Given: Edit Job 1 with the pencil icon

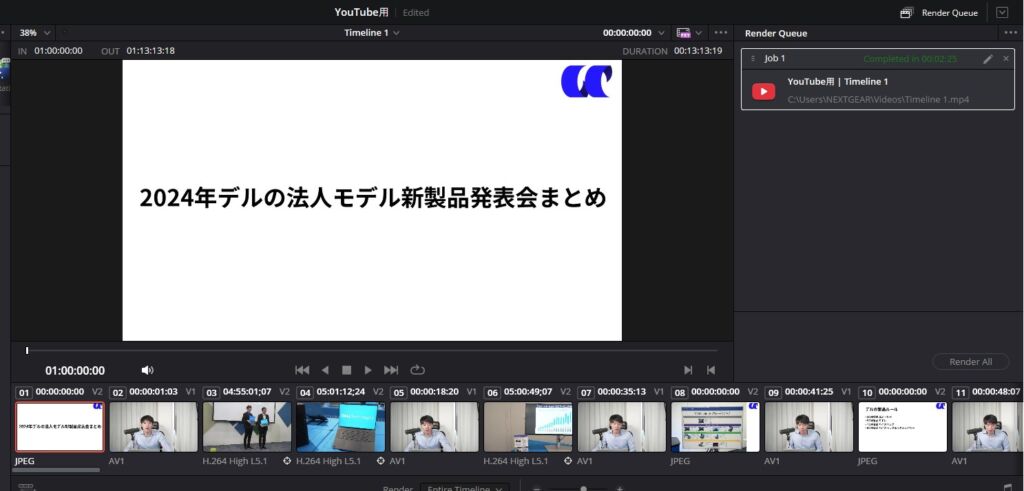Looking at the screenshot, I should click(988, 59).
